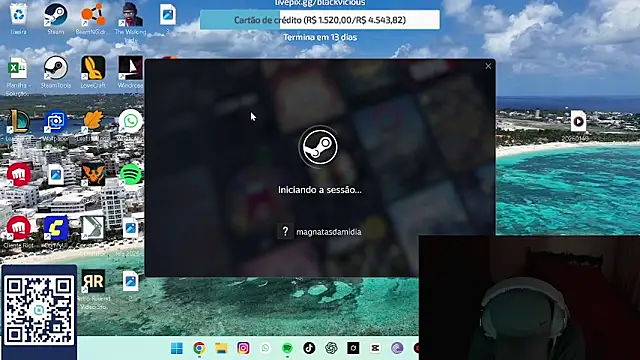Open TikTok from the taskbar

[x=309, y=348]
